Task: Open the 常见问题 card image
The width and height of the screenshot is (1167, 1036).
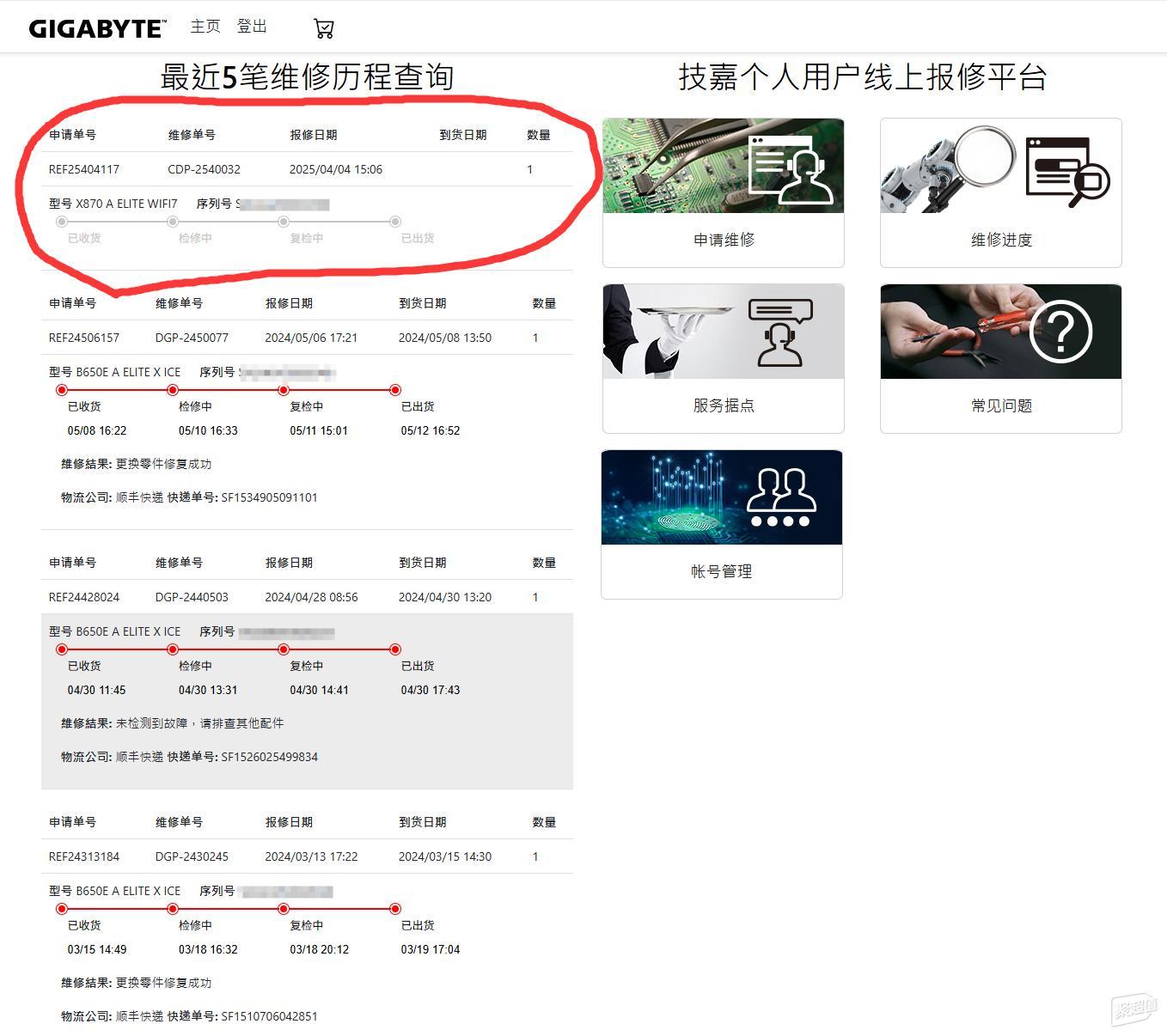Action: point(1001,332)
